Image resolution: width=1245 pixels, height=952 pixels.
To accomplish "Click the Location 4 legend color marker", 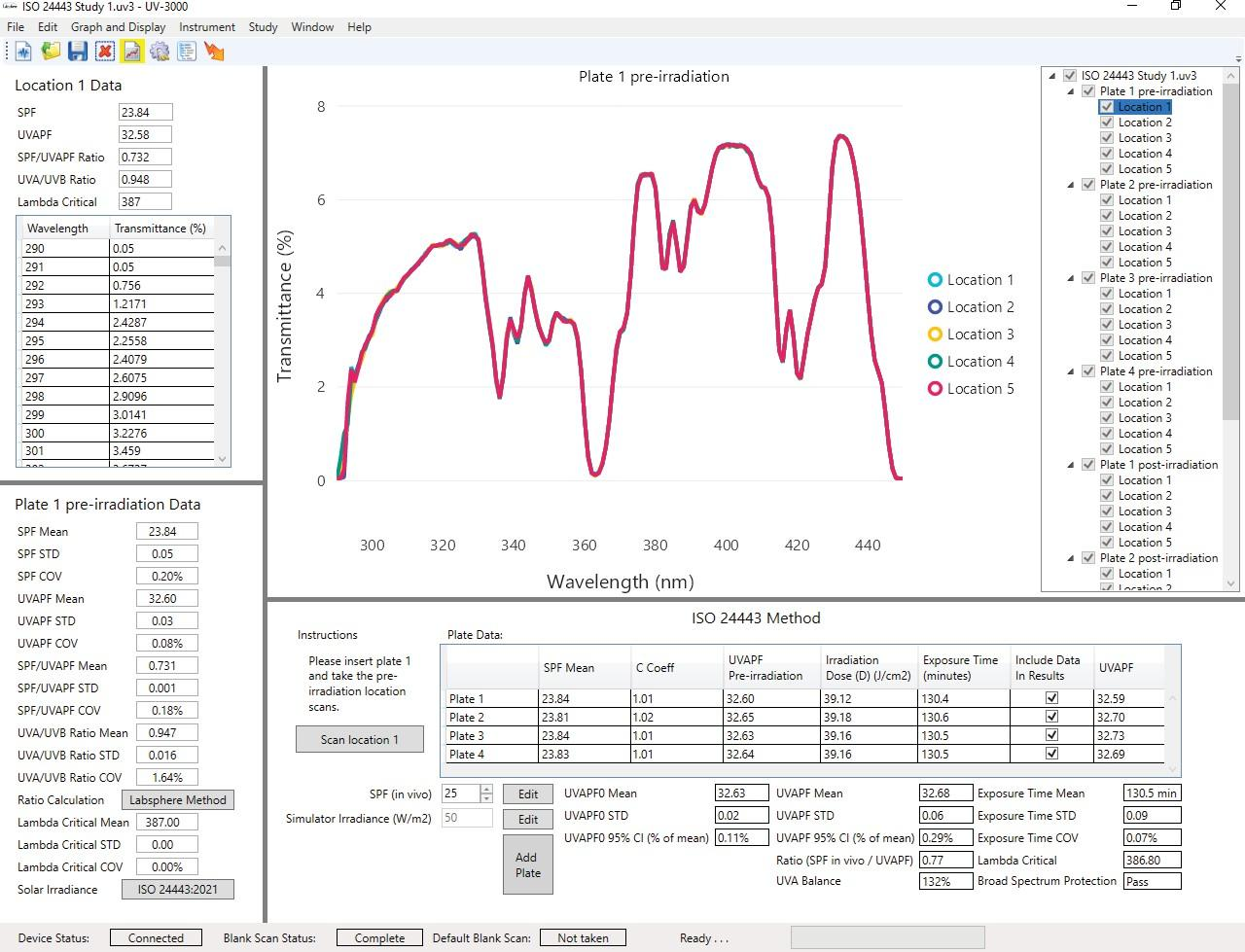I will pos(935,362).
